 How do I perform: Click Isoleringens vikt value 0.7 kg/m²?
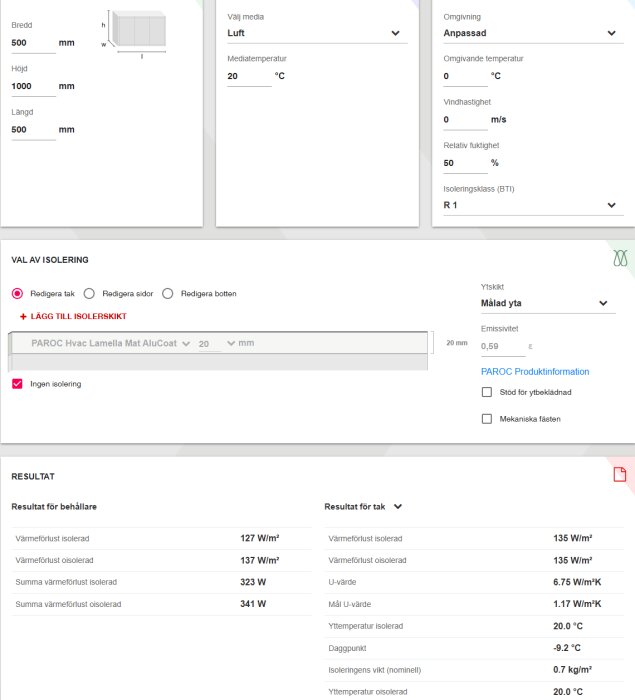[572, 670]
